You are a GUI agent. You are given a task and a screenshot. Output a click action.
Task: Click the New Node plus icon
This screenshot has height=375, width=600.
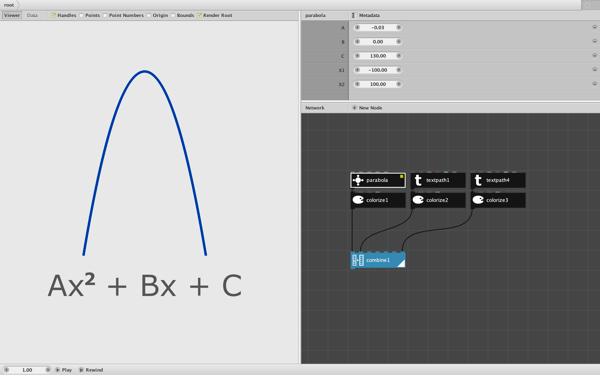[354, 108]
